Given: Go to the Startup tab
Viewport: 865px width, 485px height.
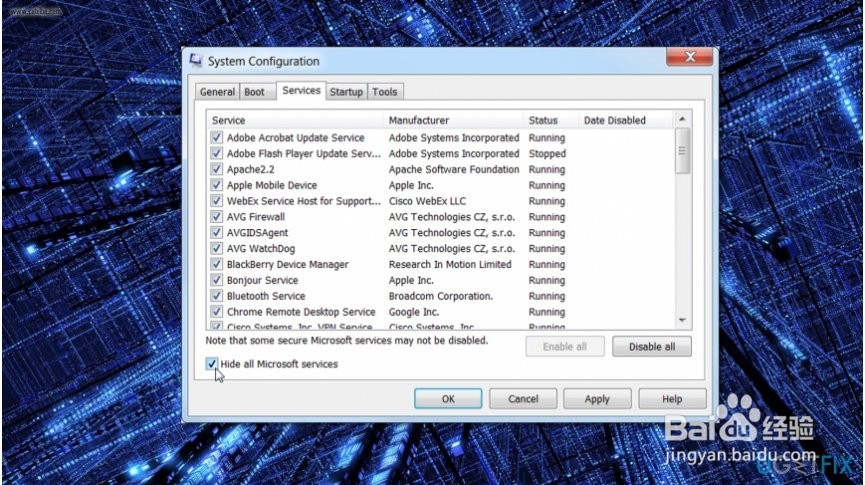Looking at the screenshot, I should [346, 92].
